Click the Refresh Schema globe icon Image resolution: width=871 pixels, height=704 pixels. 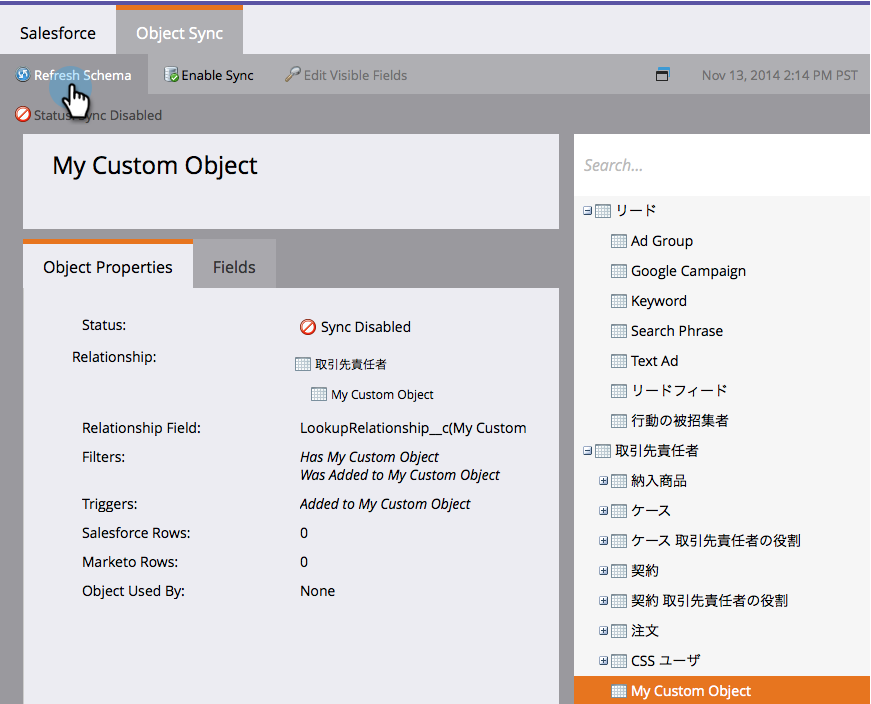[23, 74]
